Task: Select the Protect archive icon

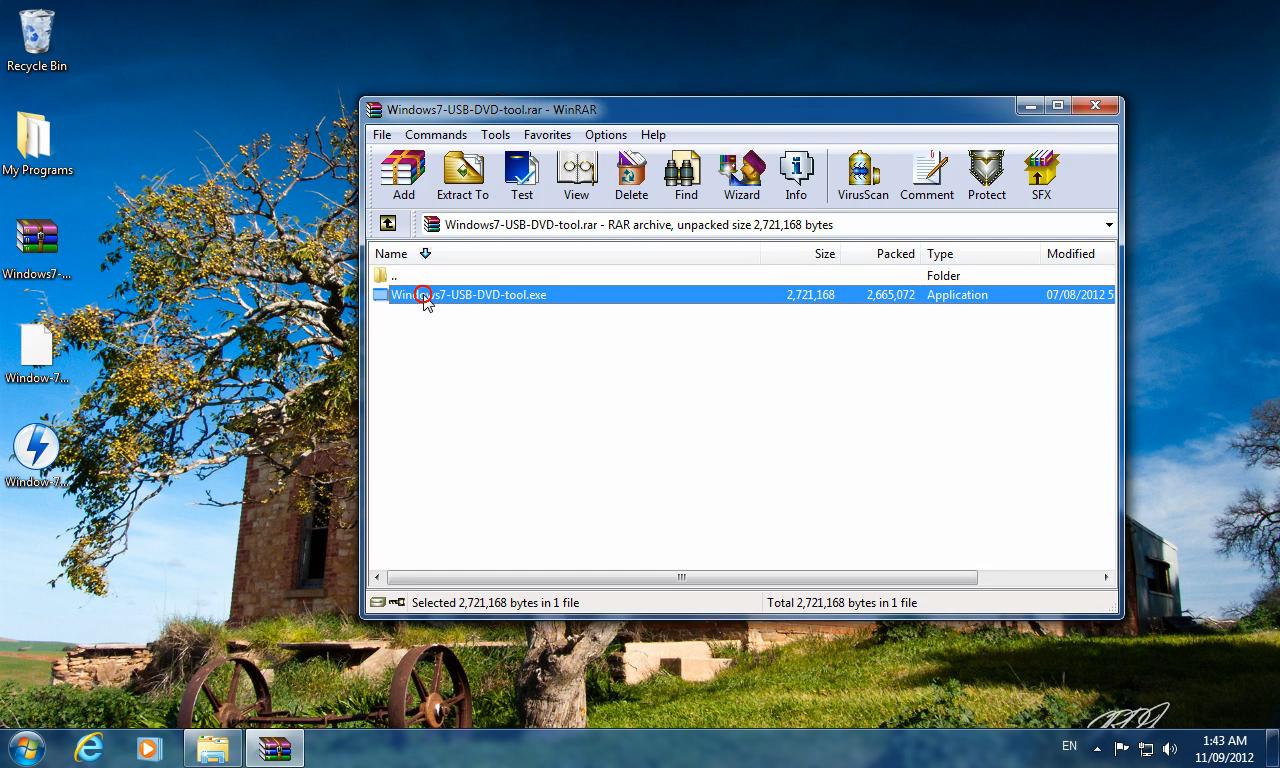Action: (x=986, y=175)
